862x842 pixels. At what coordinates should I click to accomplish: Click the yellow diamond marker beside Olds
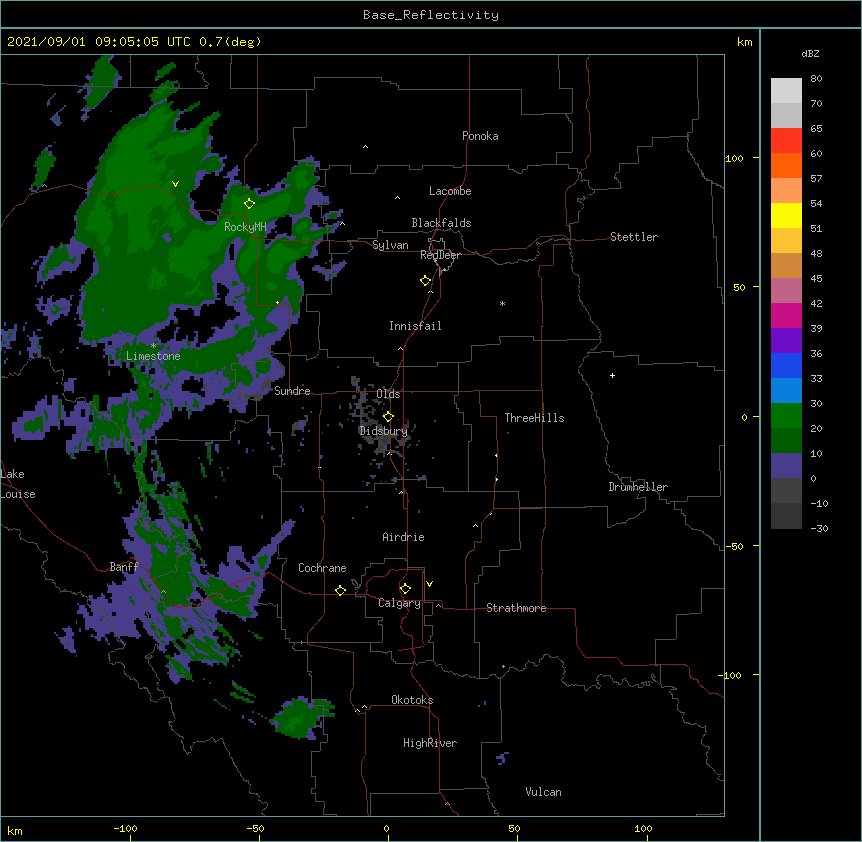click(388, 417)
